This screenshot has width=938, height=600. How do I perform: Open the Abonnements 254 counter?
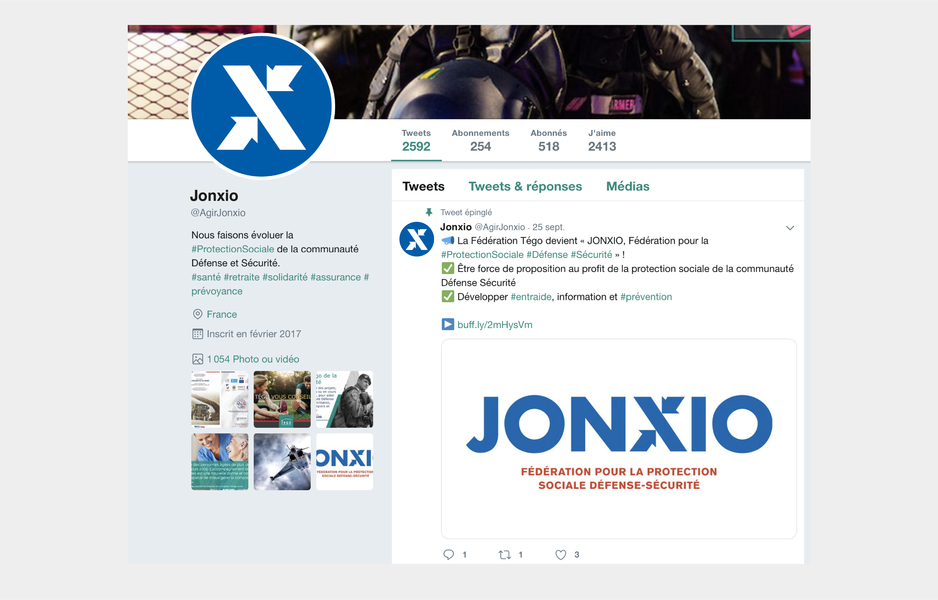480,141
